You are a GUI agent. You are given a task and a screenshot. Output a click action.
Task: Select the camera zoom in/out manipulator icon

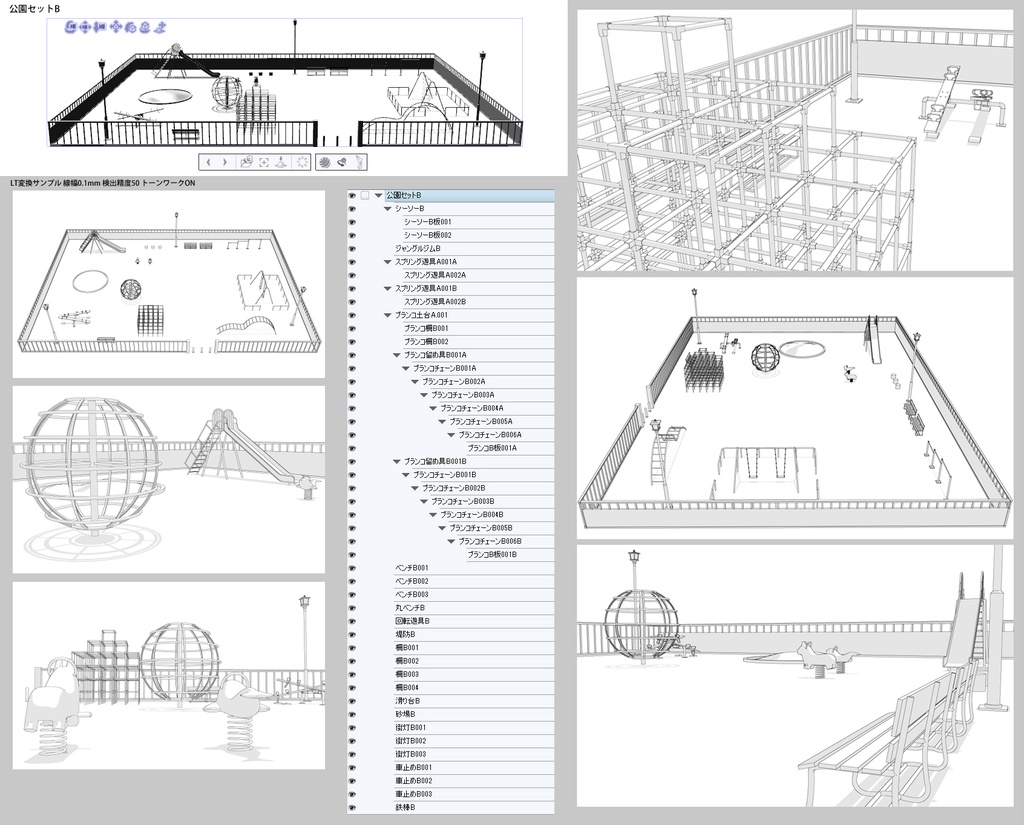coord(100,27)
